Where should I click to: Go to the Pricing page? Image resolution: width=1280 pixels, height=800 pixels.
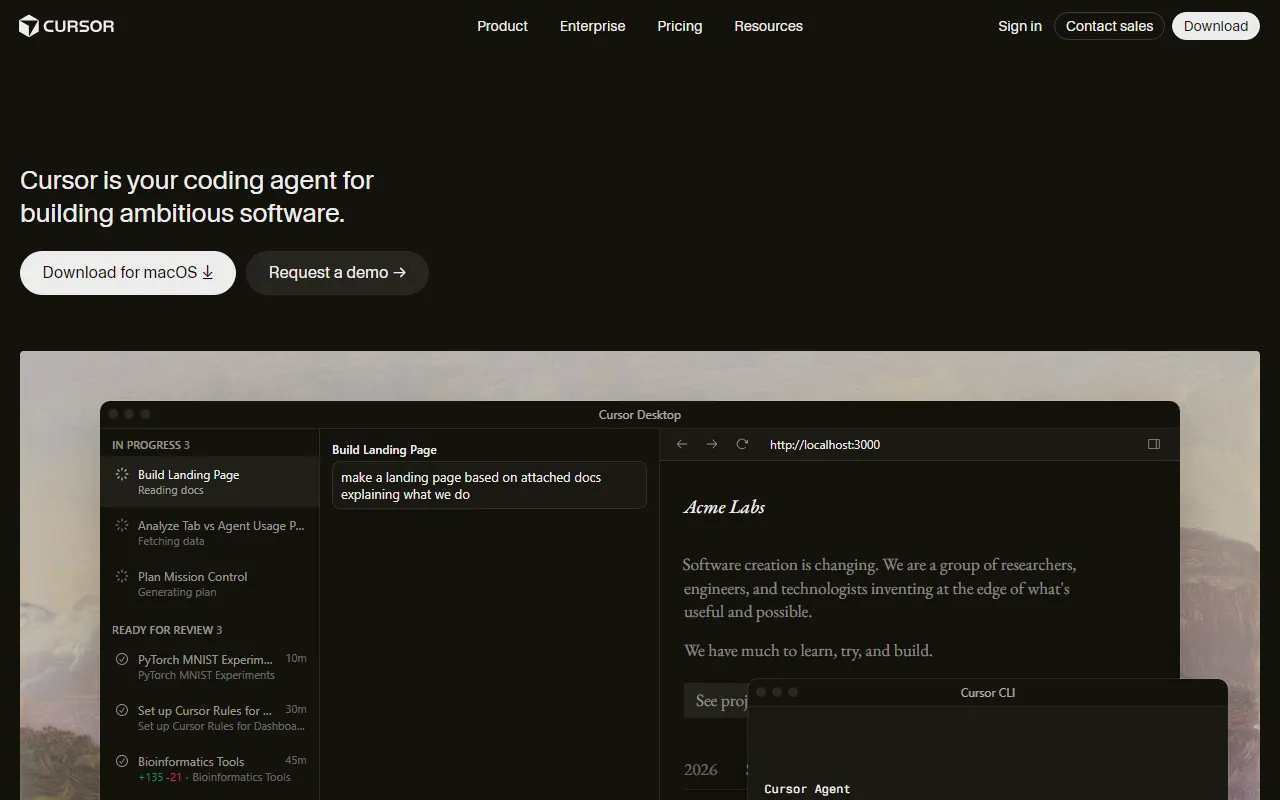pyautogui.click(x=680, y=26)
